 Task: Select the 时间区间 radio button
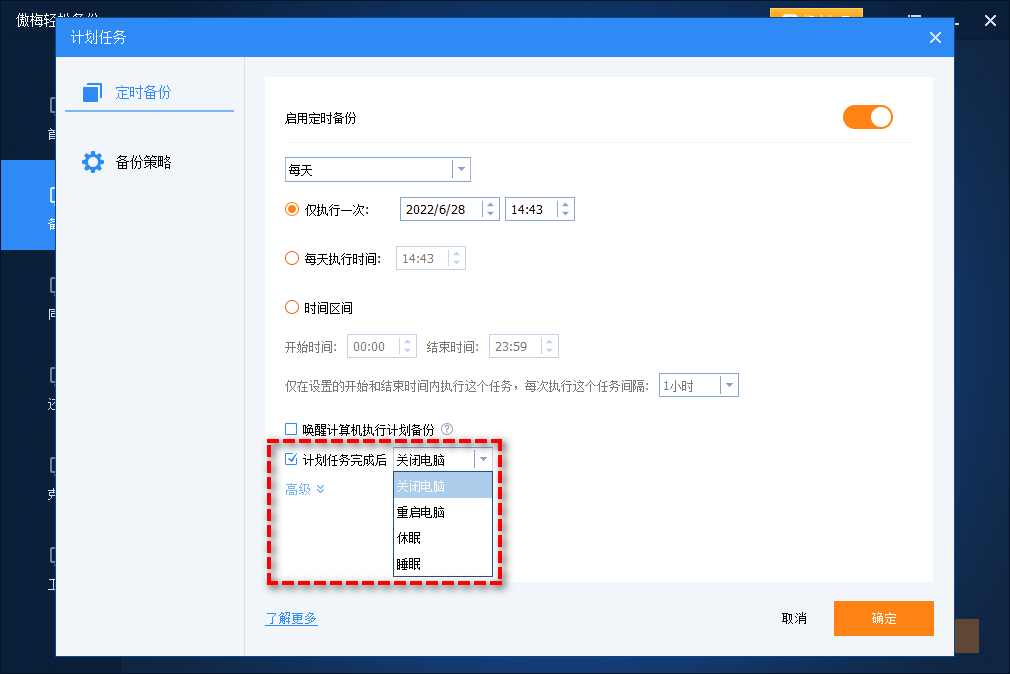[292, 308]
